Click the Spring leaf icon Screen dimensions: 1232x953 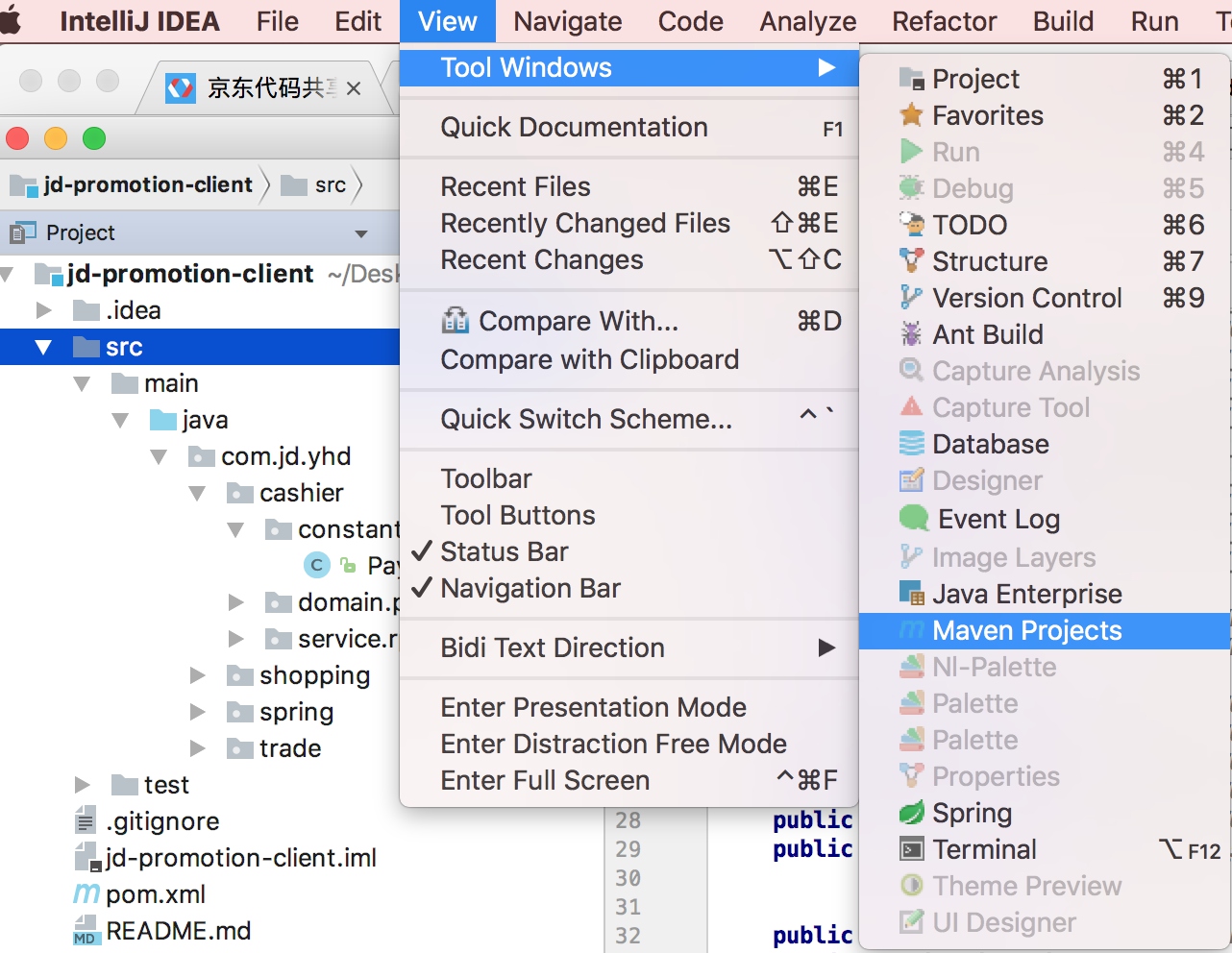911,813
